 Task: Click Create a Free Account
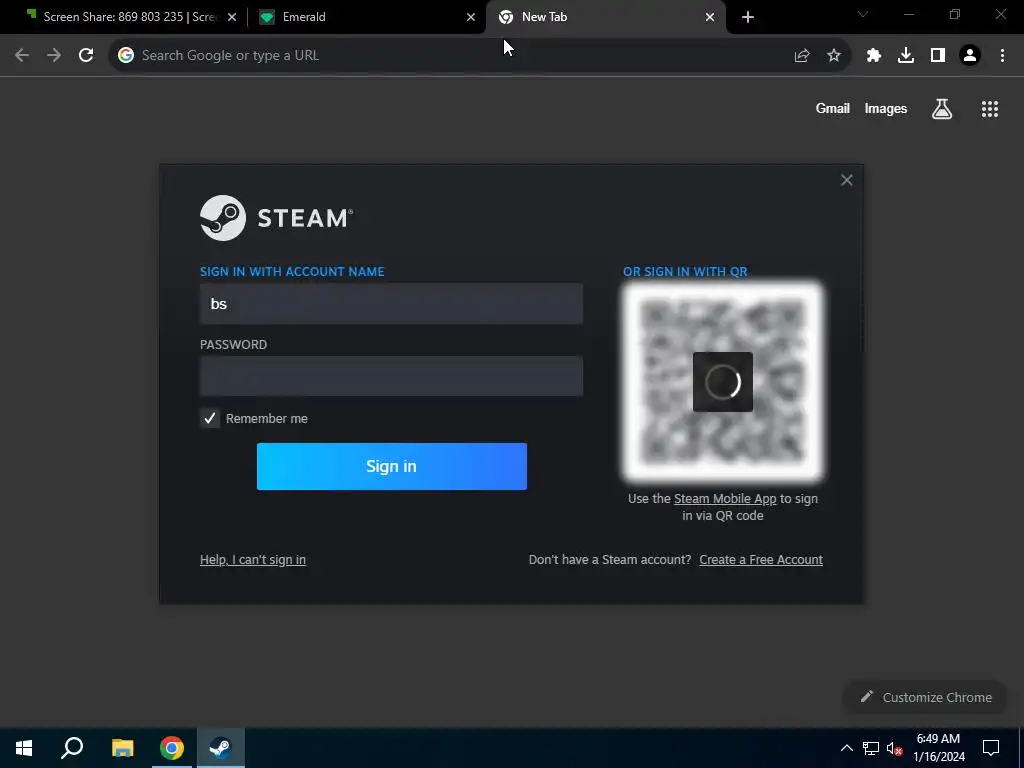pyautogui.click(x=761, y=560)
